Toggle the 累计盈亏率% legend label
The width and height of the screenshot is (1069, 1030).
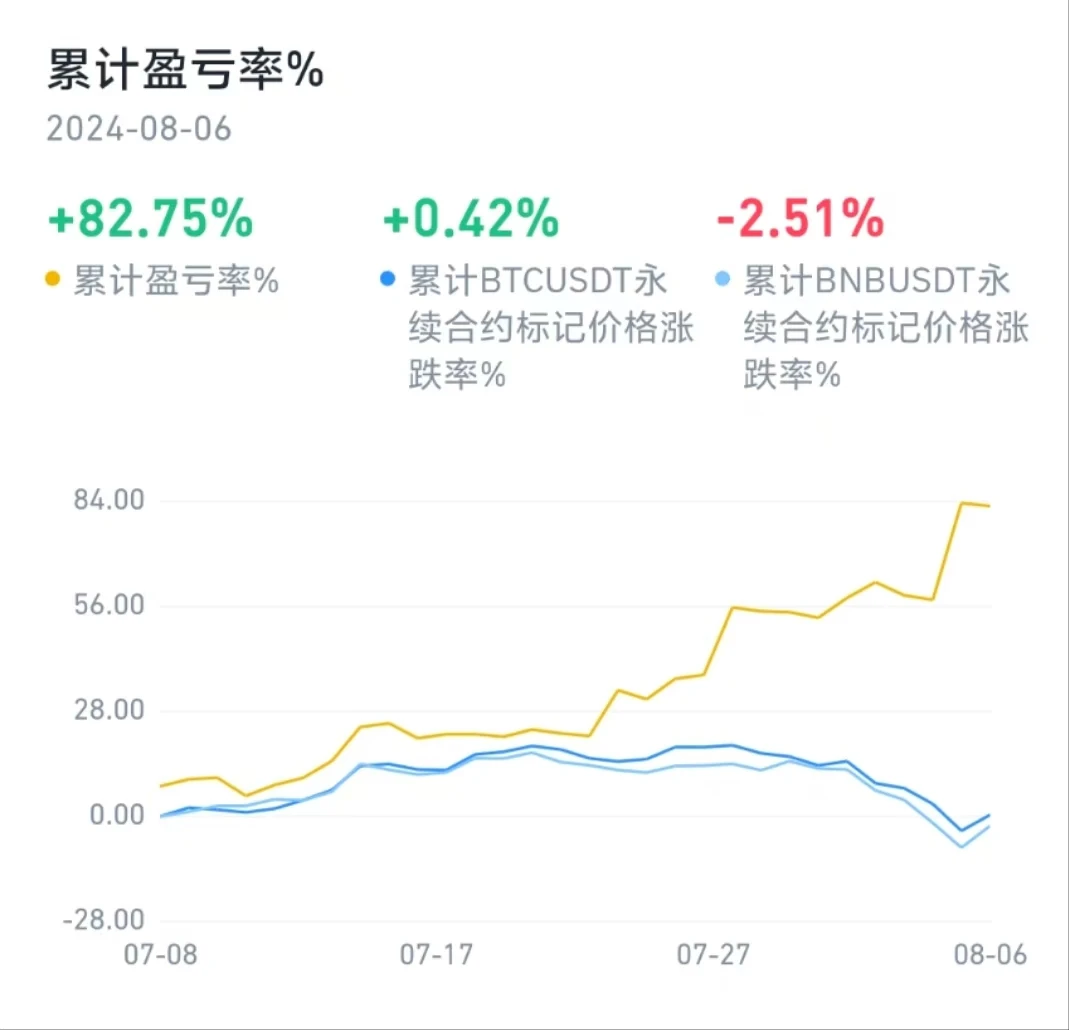tap(176, 282)
